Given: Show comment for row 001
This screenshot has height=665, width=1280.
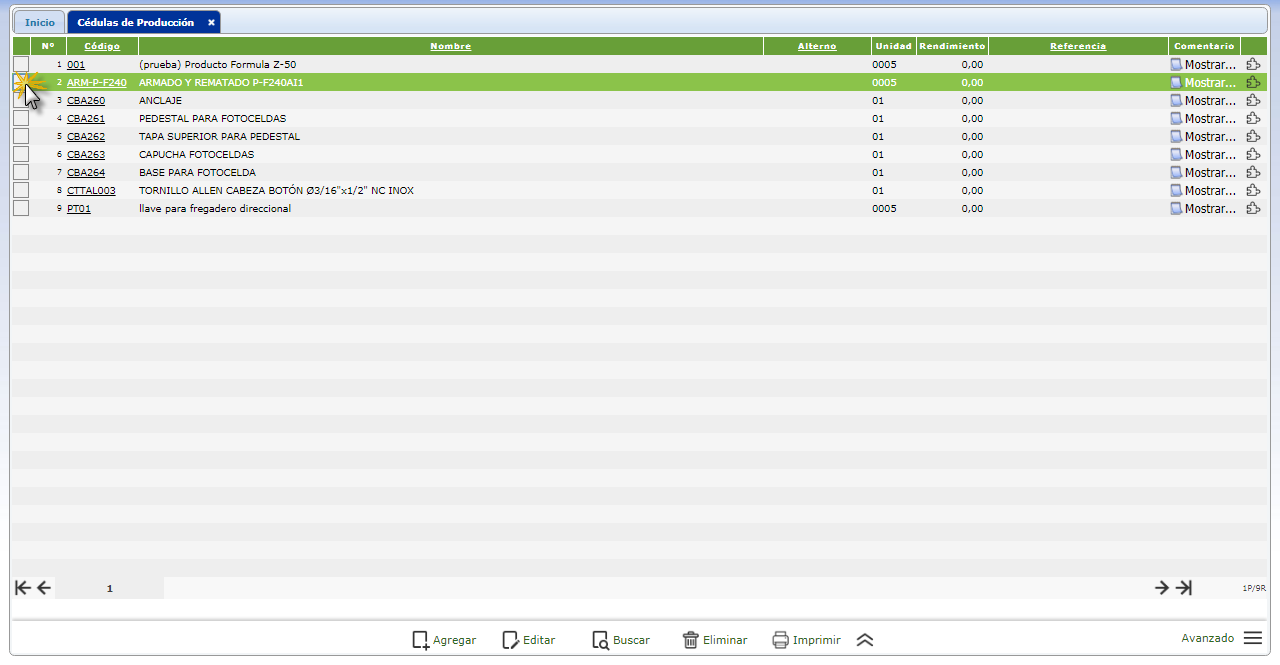Looking at the screenshot, I should 1203,64.
